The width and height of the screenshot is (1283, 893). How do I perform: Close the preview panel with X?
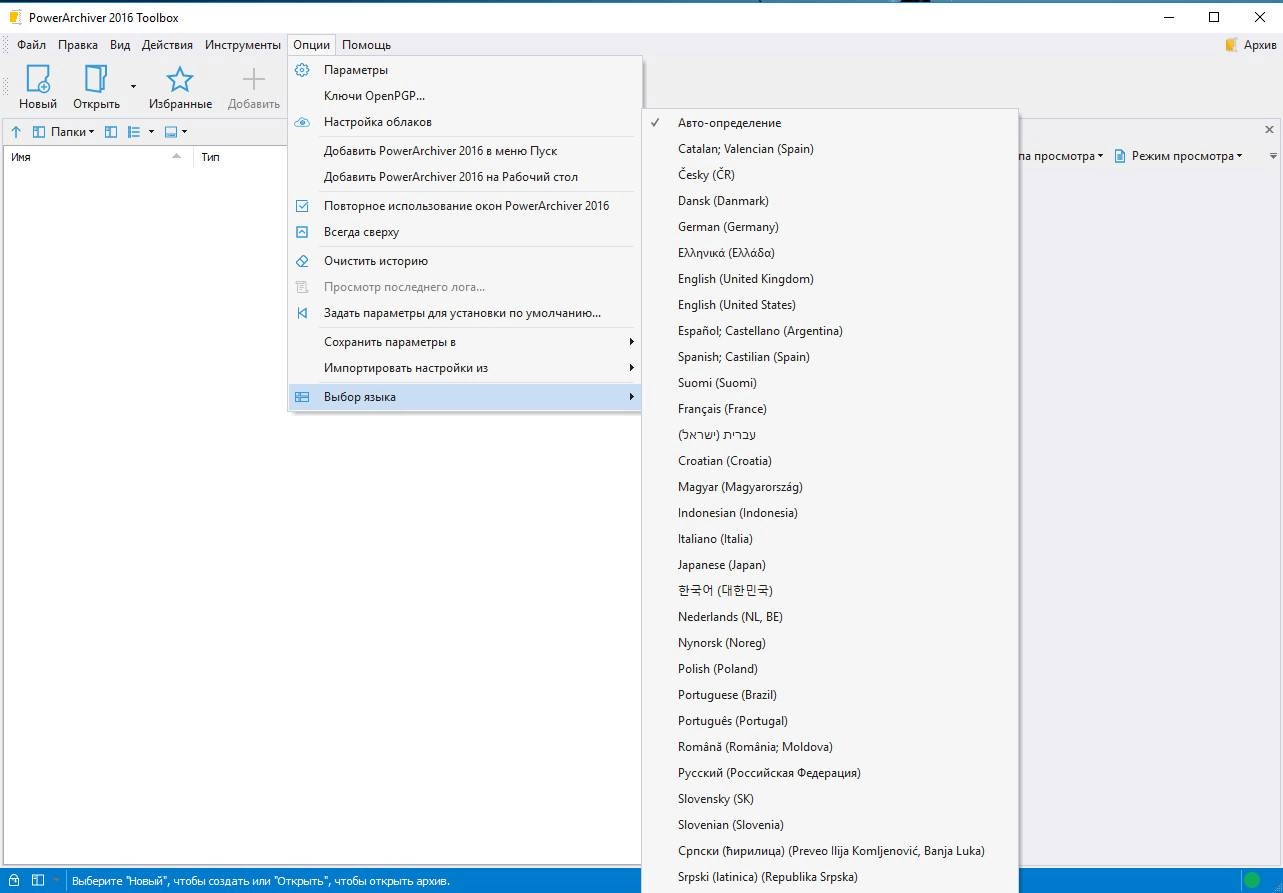(1270, 130)
